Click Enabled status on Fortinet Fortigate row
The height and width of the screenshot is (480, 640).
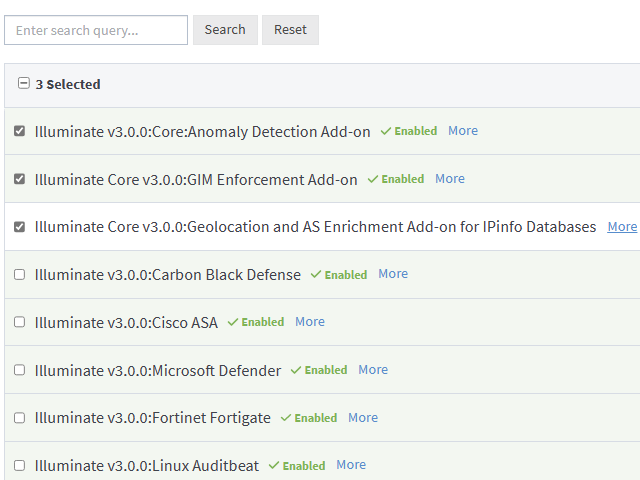(x=309, y=418)
